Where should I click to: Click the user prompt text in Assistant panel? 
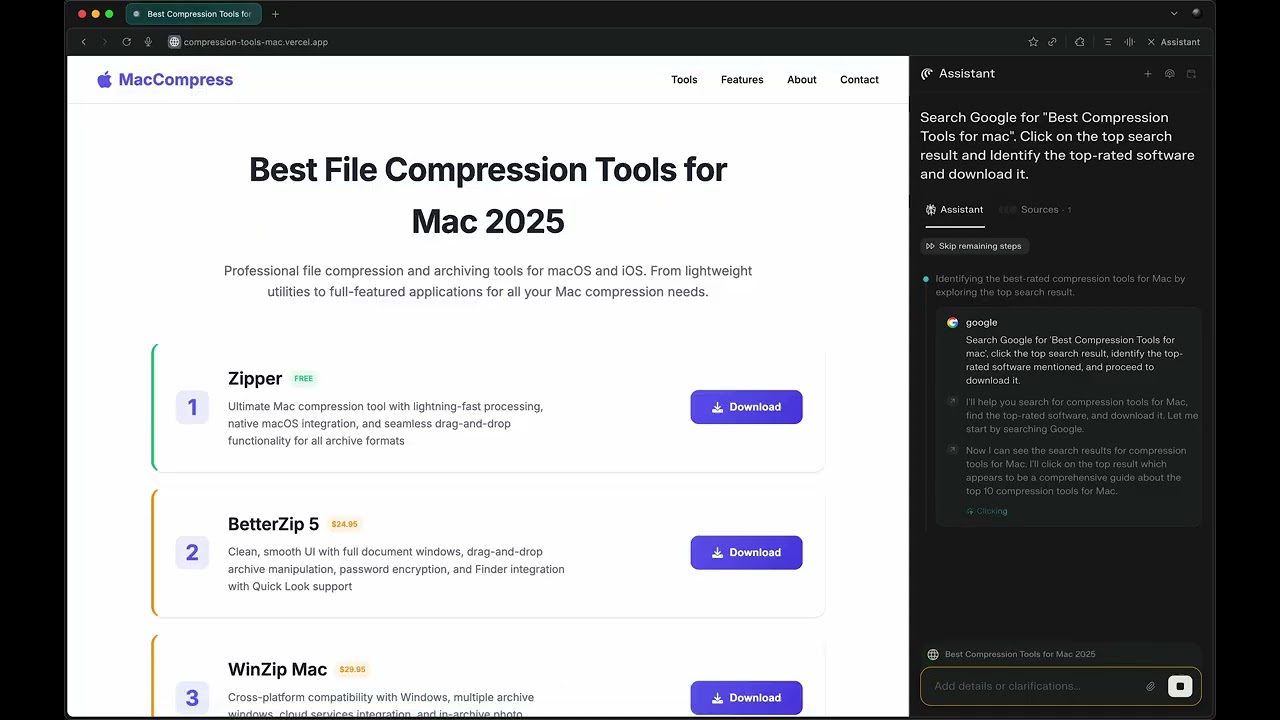pyautogui.click(x=1057, y=146)
